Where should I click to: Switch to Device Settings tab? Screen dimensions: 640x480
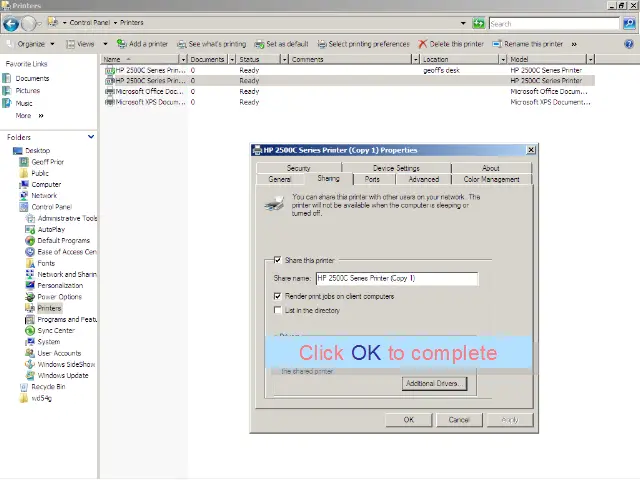tap(396, 168)
